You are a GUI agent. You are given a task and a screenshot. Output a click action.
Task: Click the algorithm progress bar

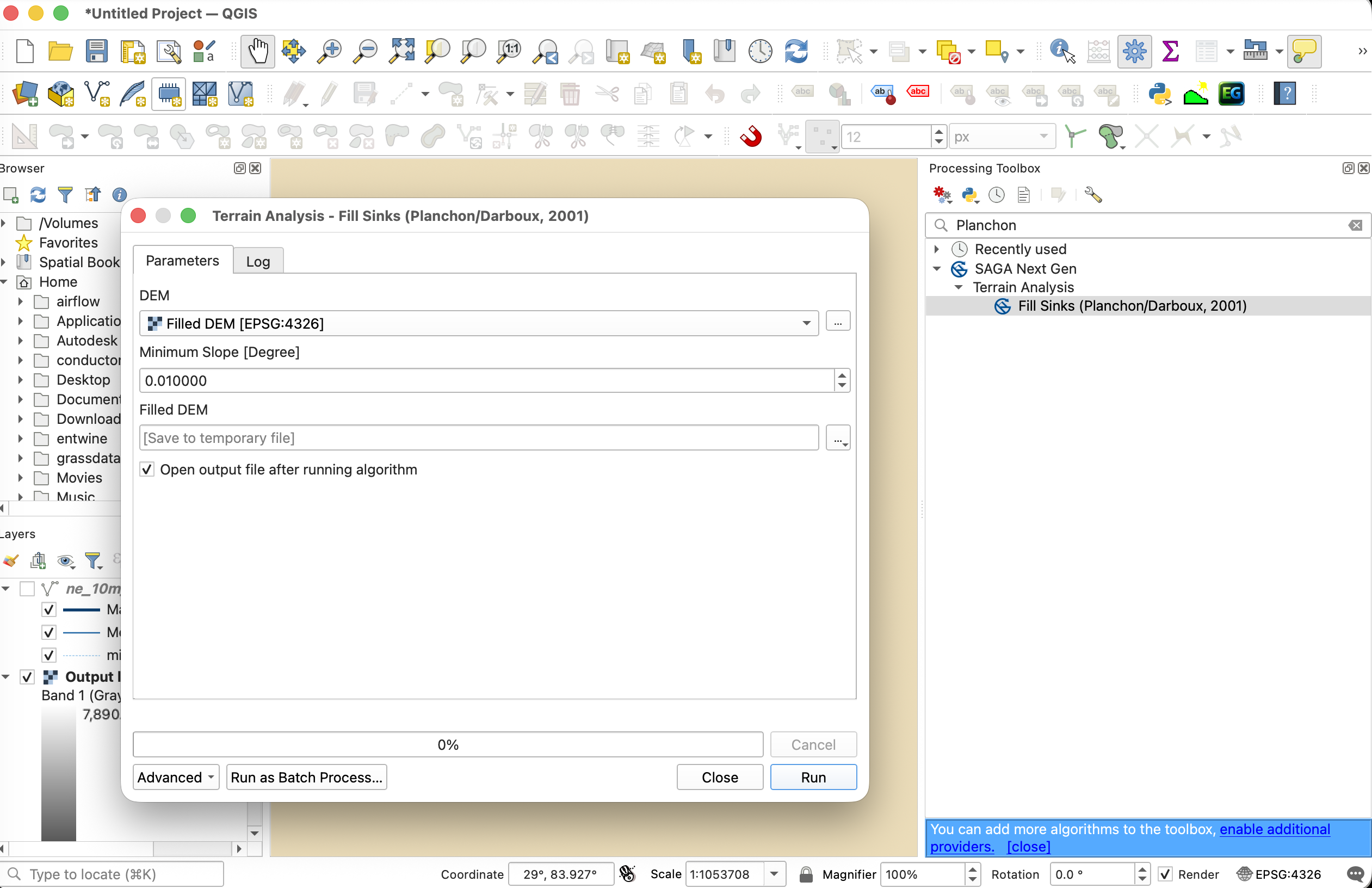coord(448,744)
